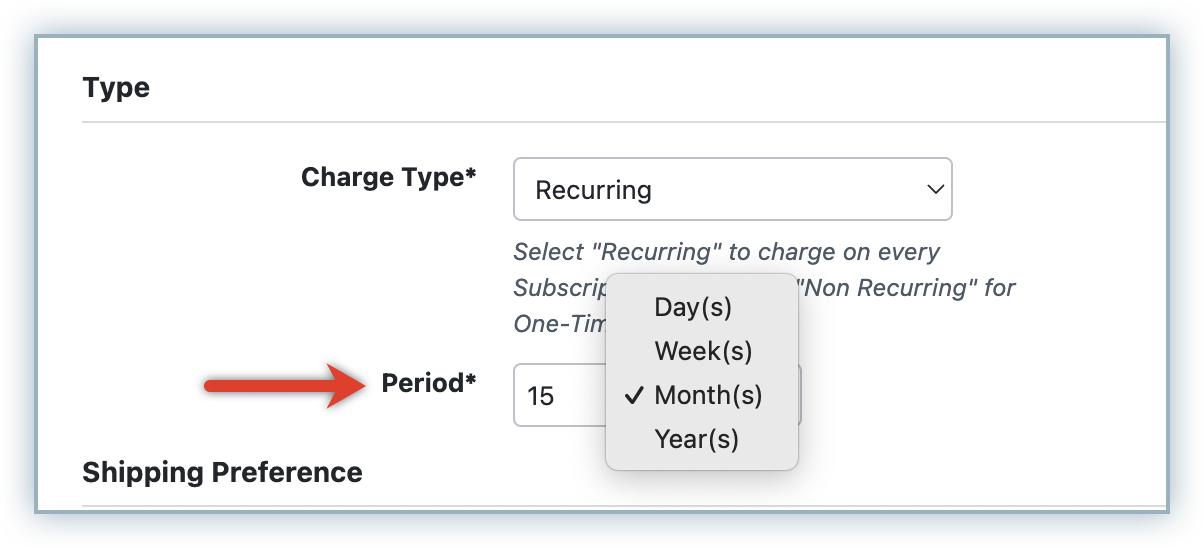Click the period unit select box edge
Image resolution: width=1204 pixels, height=548 pixels.
800,396
